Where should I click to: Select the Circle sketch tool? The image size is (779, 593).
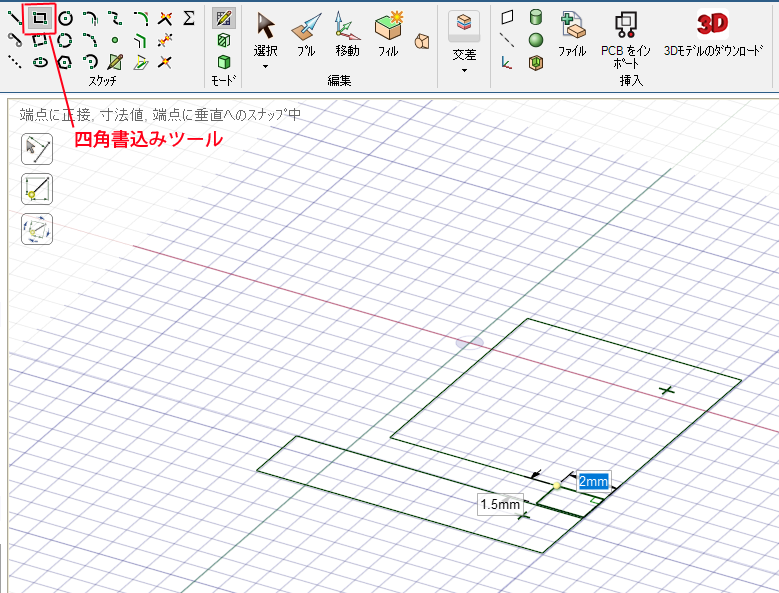coord(65,18)
